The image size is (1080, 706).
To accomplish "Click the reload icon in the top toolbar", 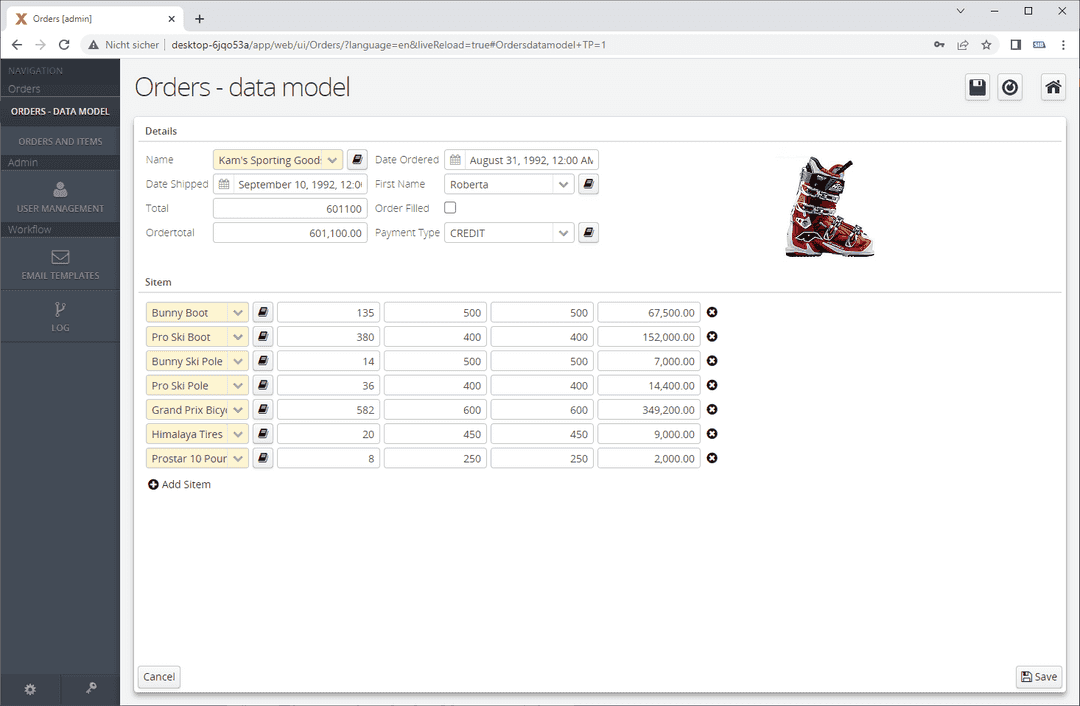I will point(1010,87).
